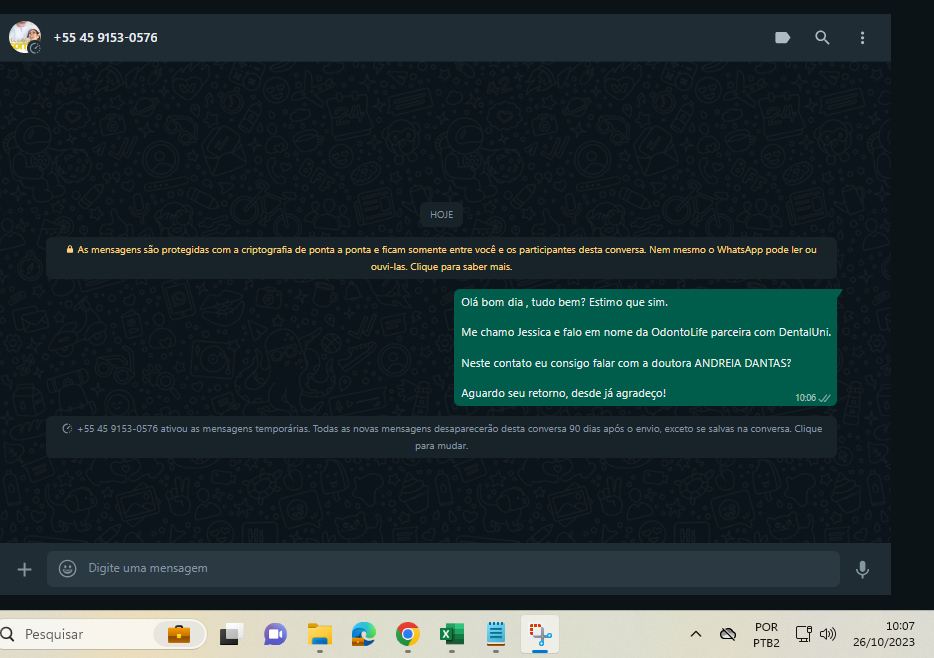Click the lock icon in encryption notice
934x658 pixels.
(x=70, y=250)
